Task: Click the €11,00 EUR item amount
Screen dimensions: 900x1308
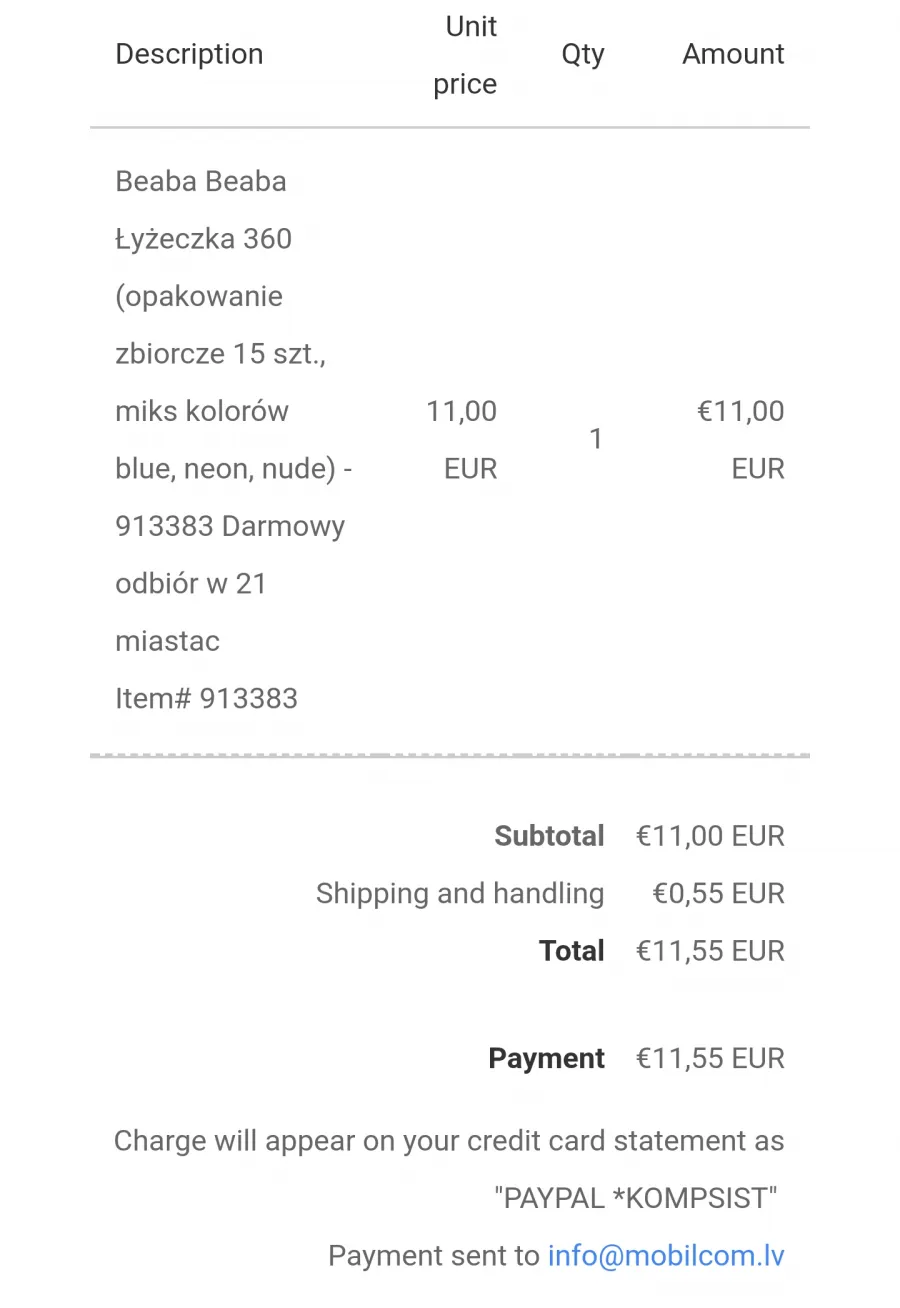Action: coord(741,440)
